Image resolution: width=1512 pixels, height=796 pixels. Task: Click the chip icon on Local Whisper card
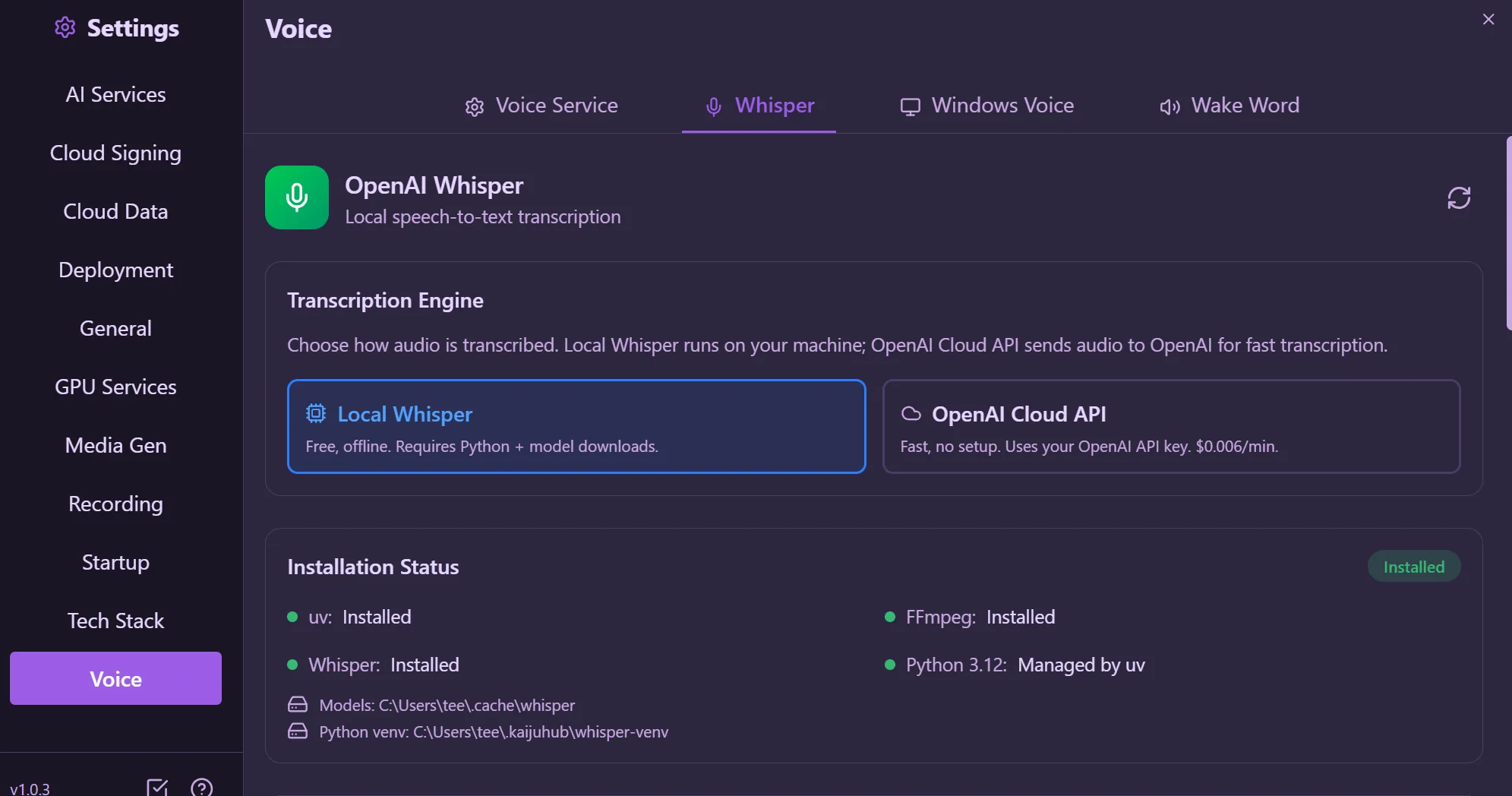coord(316,413)
